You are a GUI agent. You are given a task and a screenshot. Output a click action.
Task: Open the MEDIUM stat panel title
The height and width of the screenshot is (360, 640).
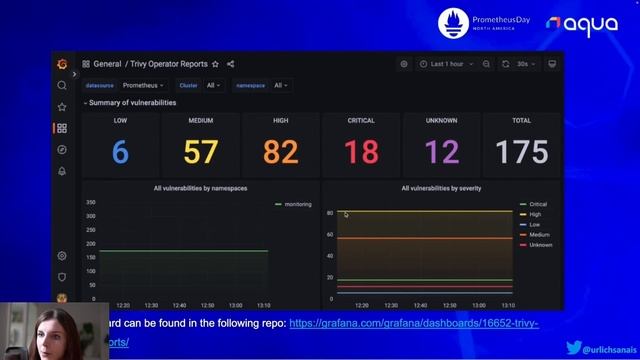point(201,121)
